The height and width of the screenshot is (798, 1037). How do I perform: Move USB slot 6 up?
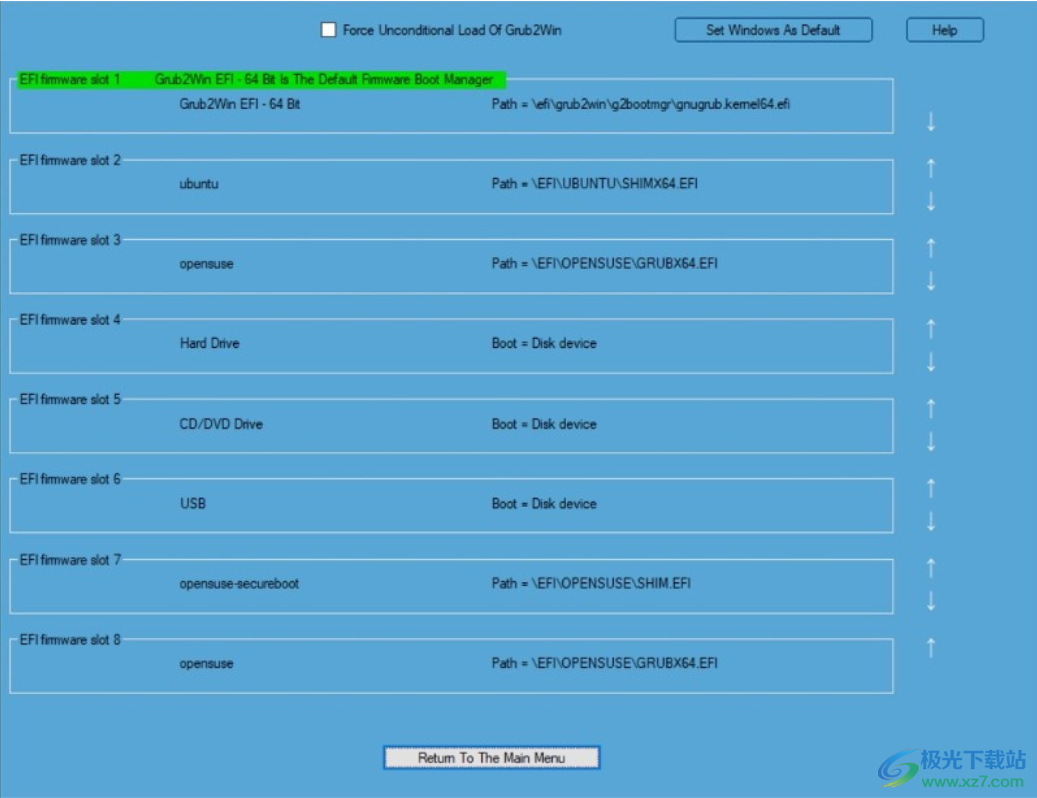931,488
